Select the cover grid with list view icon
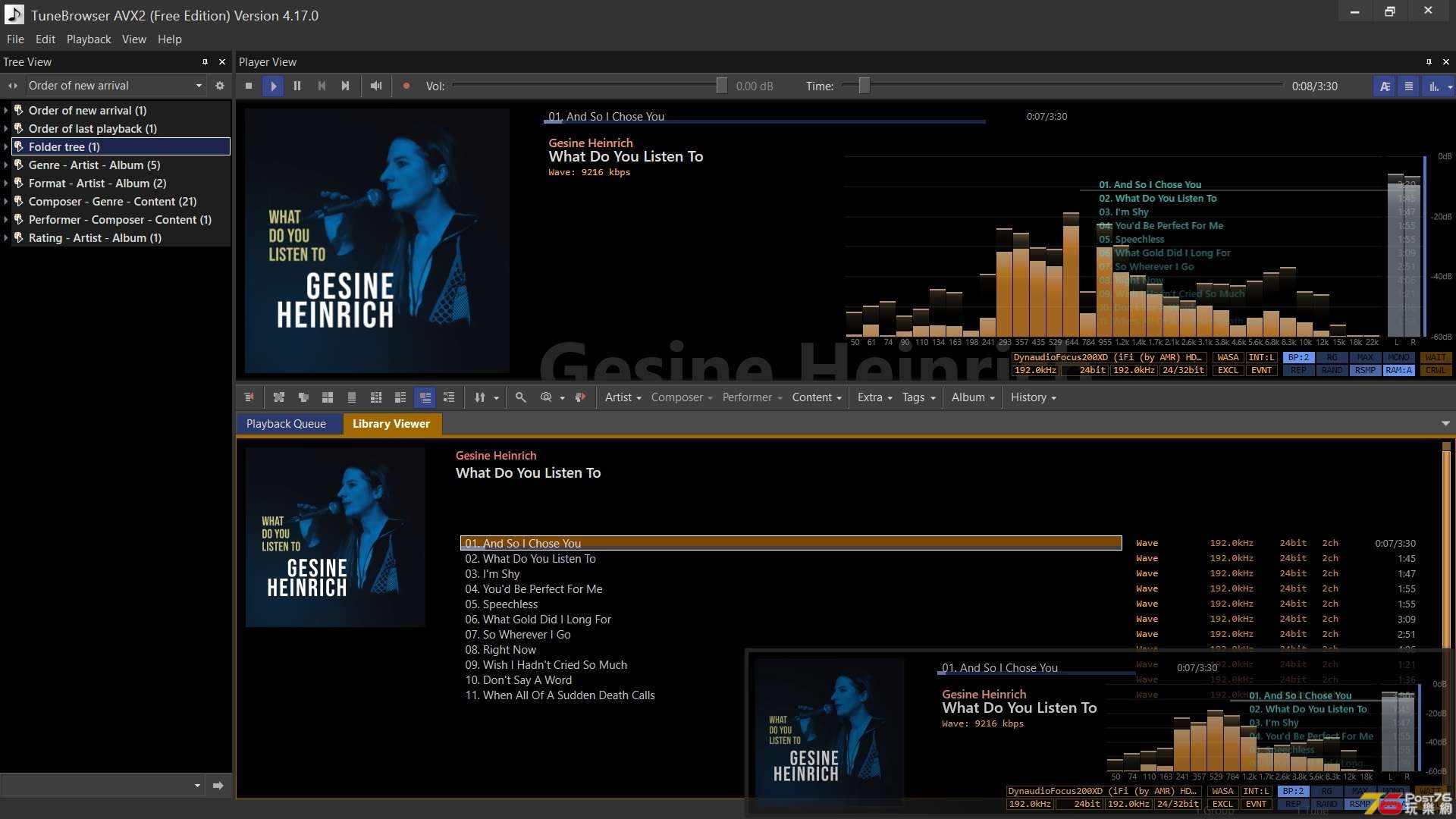1456x819 pixels. tap(376, 397)
